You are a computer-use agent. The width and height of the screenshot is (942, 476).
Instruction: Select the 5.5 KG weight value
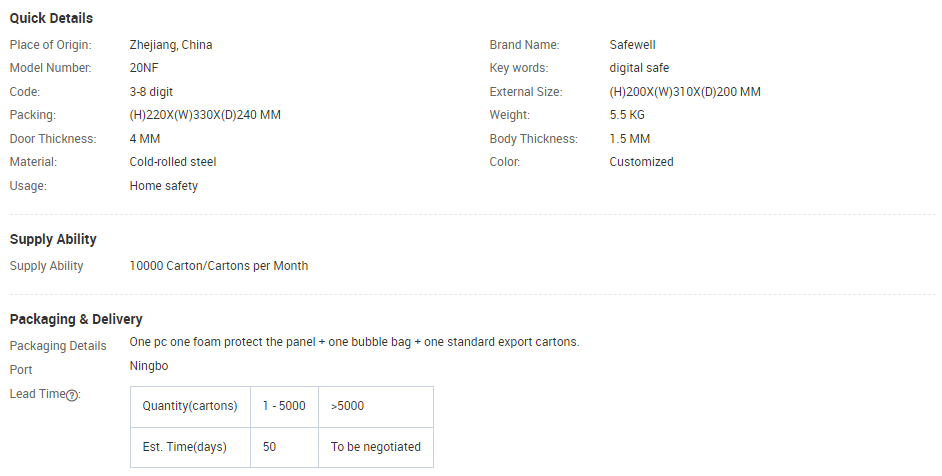point(627,115)
